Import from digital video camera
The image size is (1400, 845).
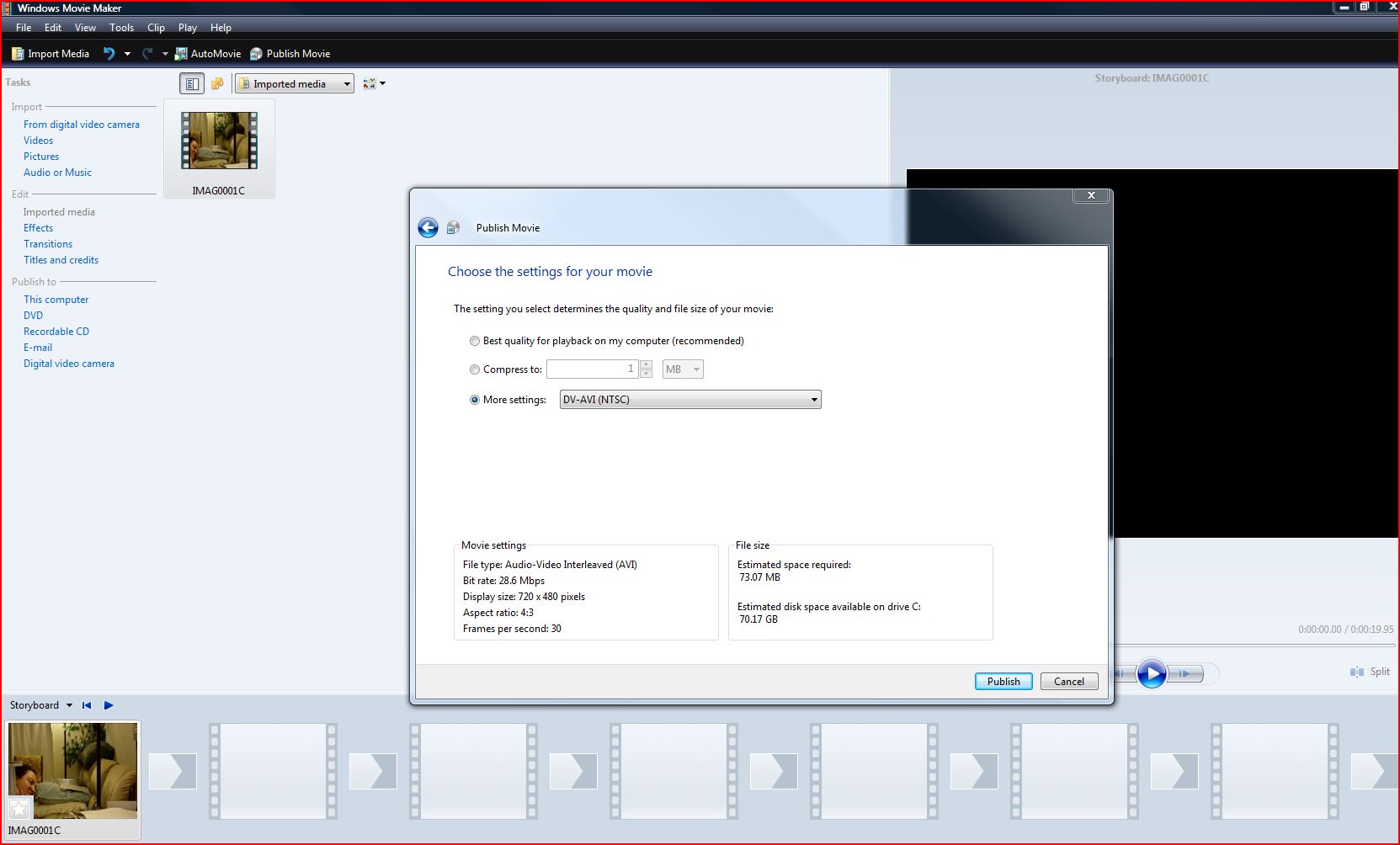click(82, 125)
